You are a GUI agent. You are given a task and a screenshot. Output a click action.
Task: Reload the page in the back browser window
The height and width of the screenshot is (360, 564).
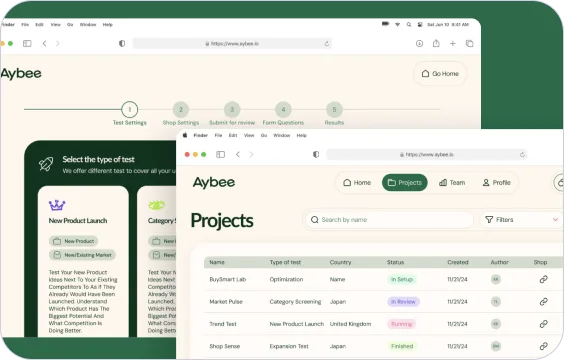click(x=327, y=44)
